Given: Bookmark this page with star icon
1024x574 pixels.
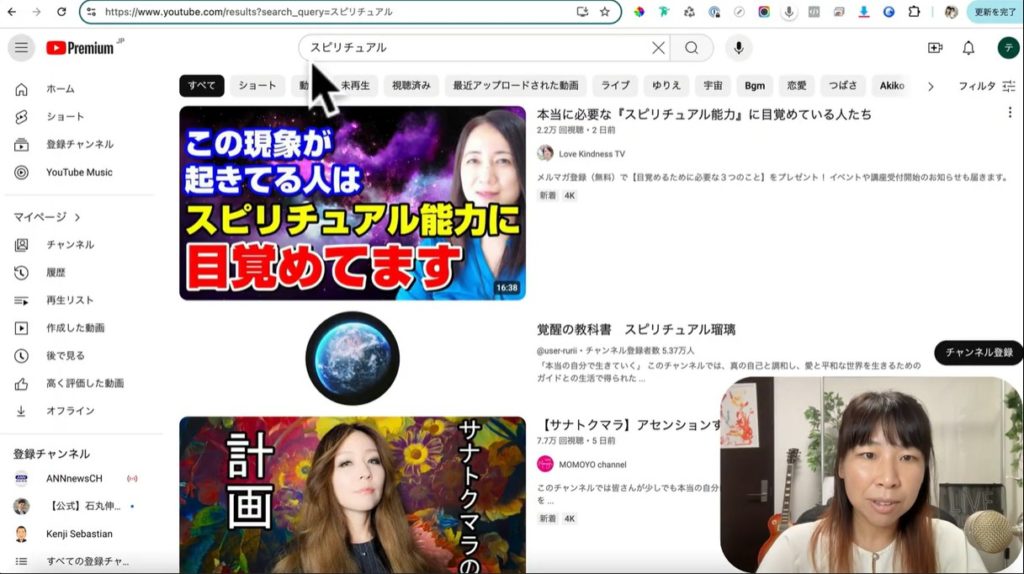Looking at the screenshot, I should pos(605,12).
